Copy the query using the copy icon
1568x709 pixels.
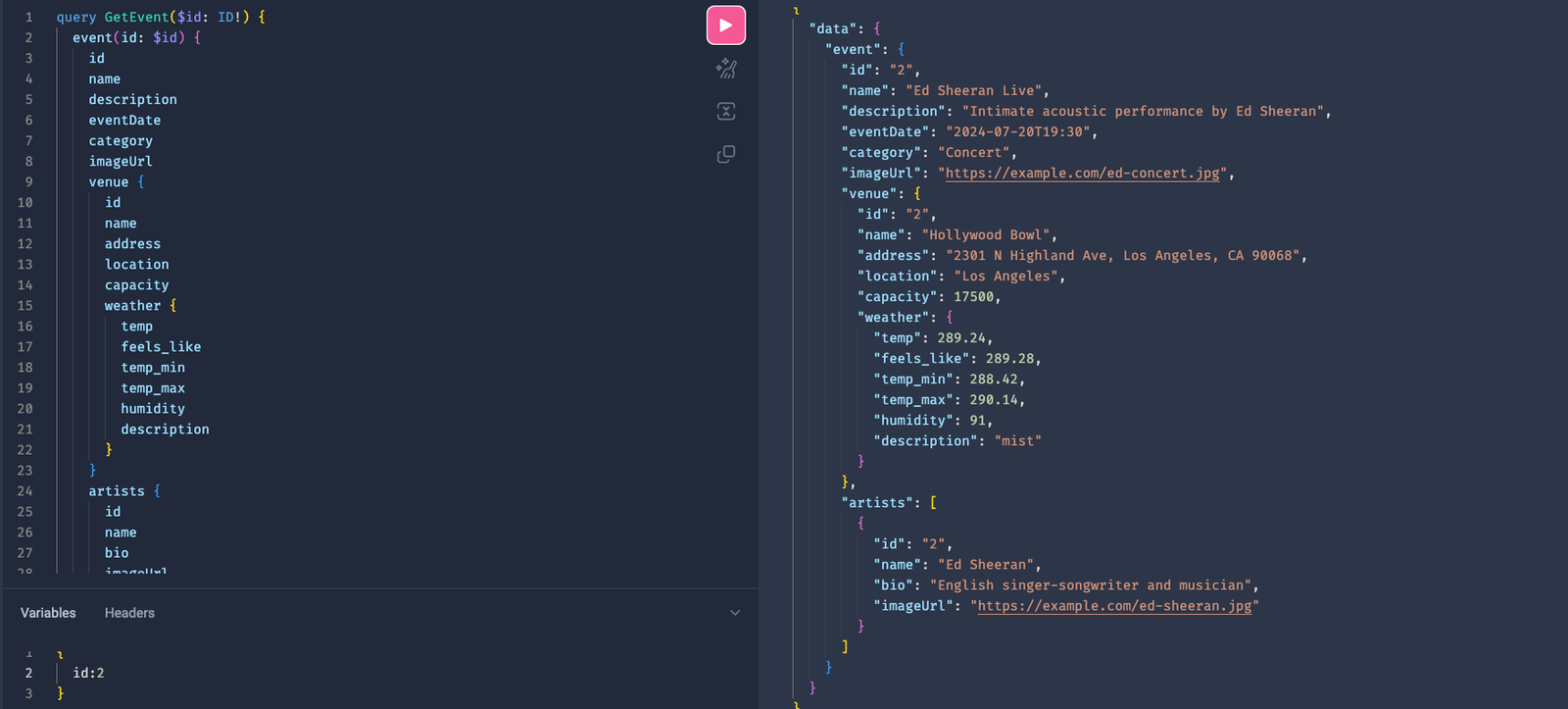click(726, 154)
